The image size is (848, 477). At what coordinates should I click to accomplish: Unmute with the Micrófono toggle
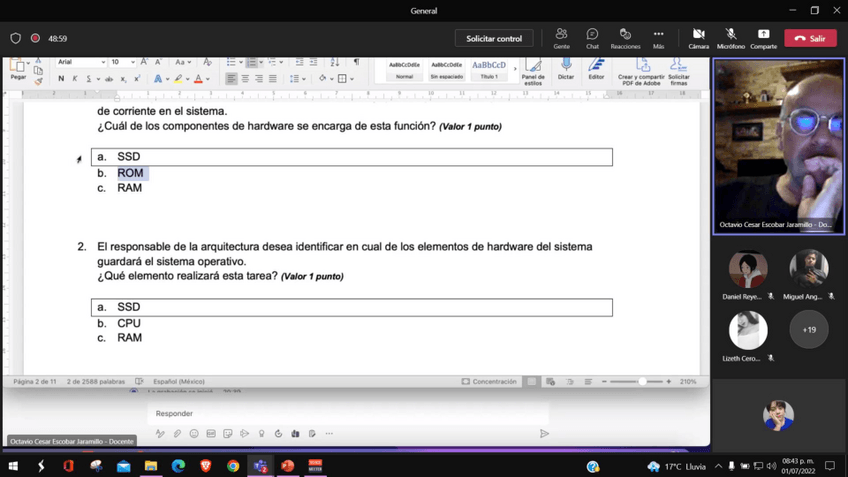coord(731,38)
